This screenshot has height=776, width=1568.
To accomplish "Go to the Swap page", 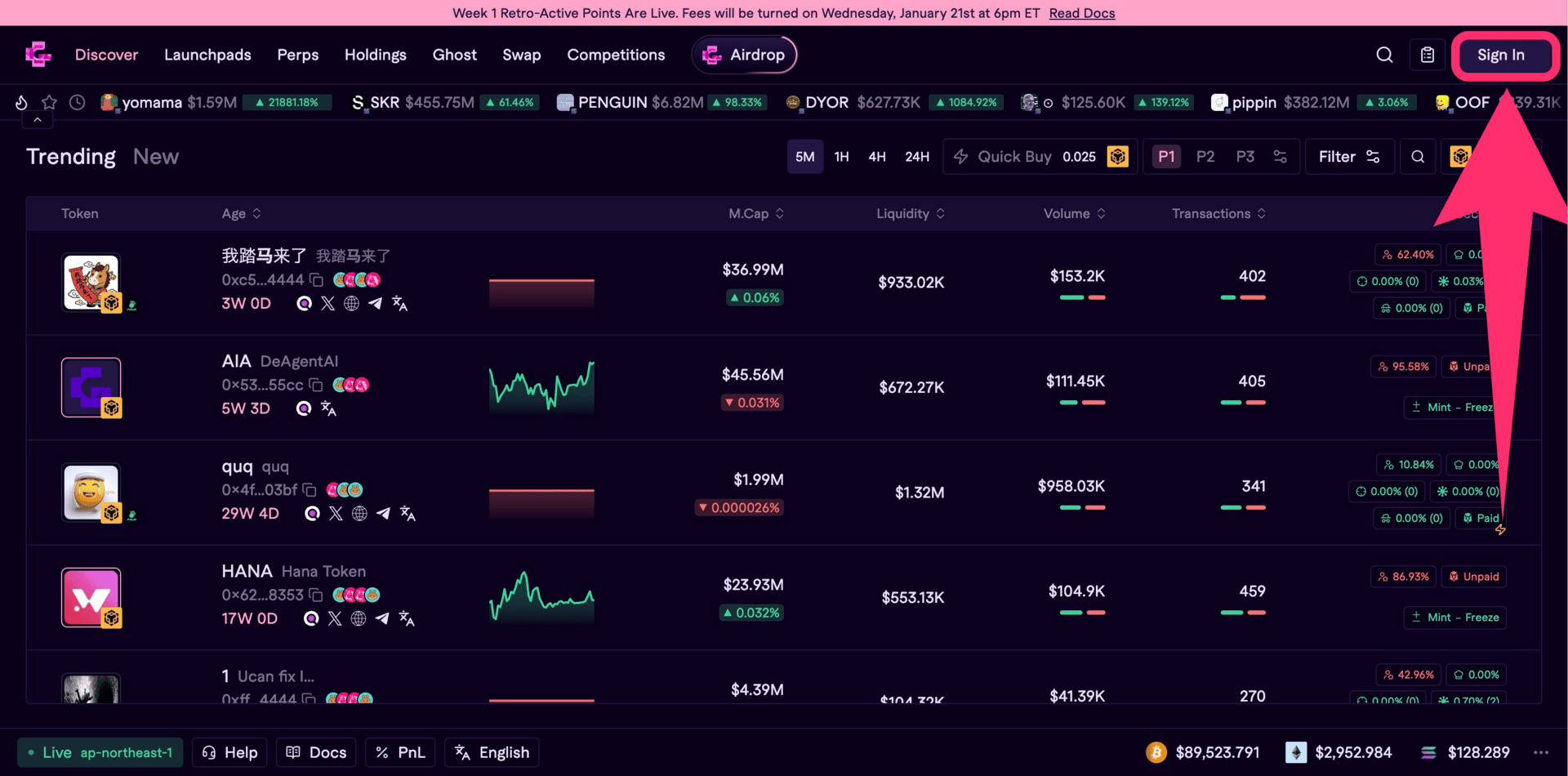I will pyautogui.click(x=522, y=55).
